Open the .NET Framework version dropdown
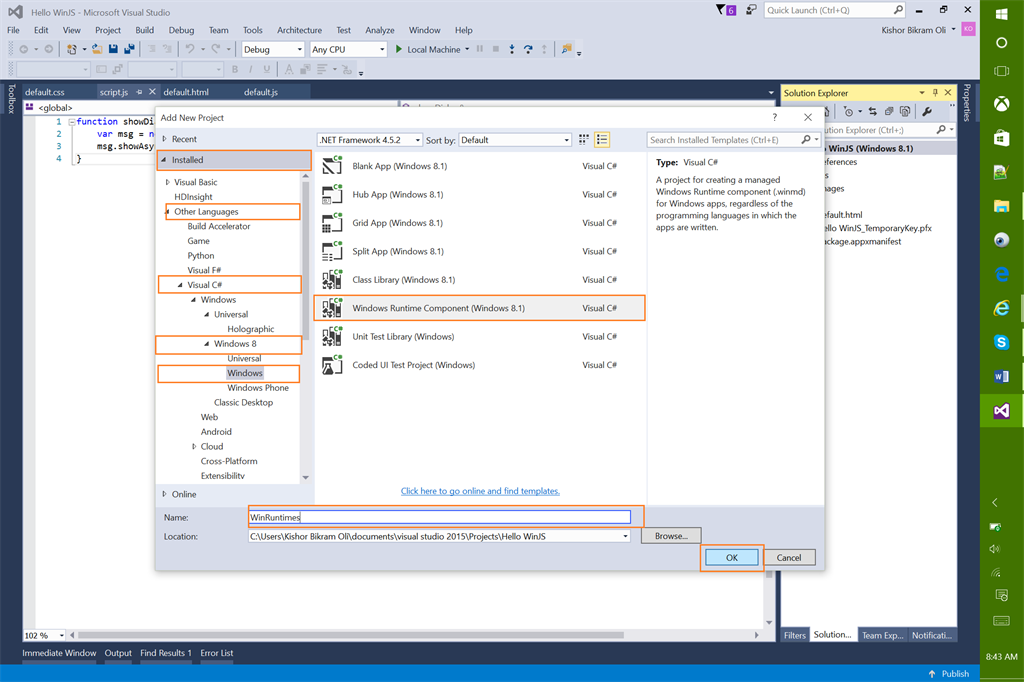This screenshot has width=1024, height=682. pyautogui.click(x=369, y=140)
